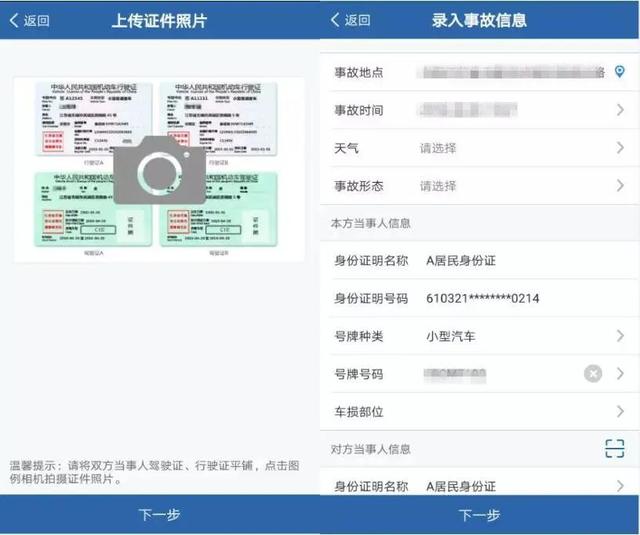Tap the location pin beside 事故地点
This screenshot has width=640, height=535.
619,72
